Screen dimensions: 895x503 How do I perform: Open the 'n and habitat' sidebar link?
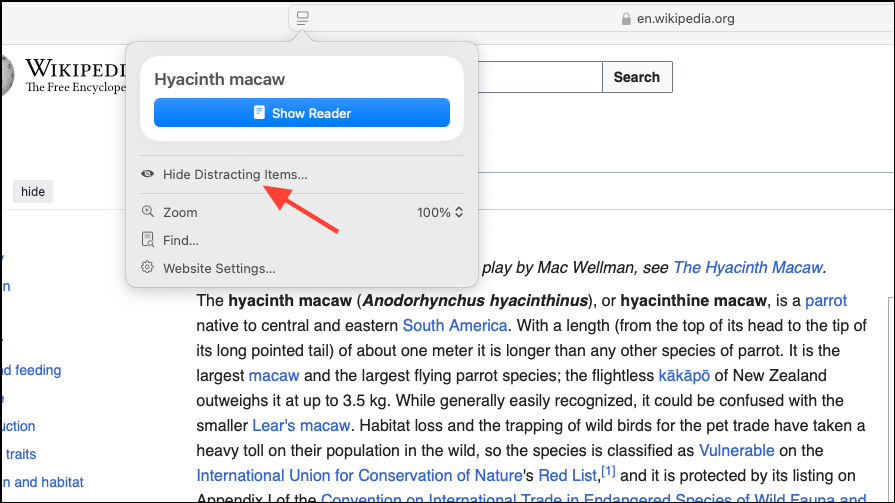pos(42,482)
